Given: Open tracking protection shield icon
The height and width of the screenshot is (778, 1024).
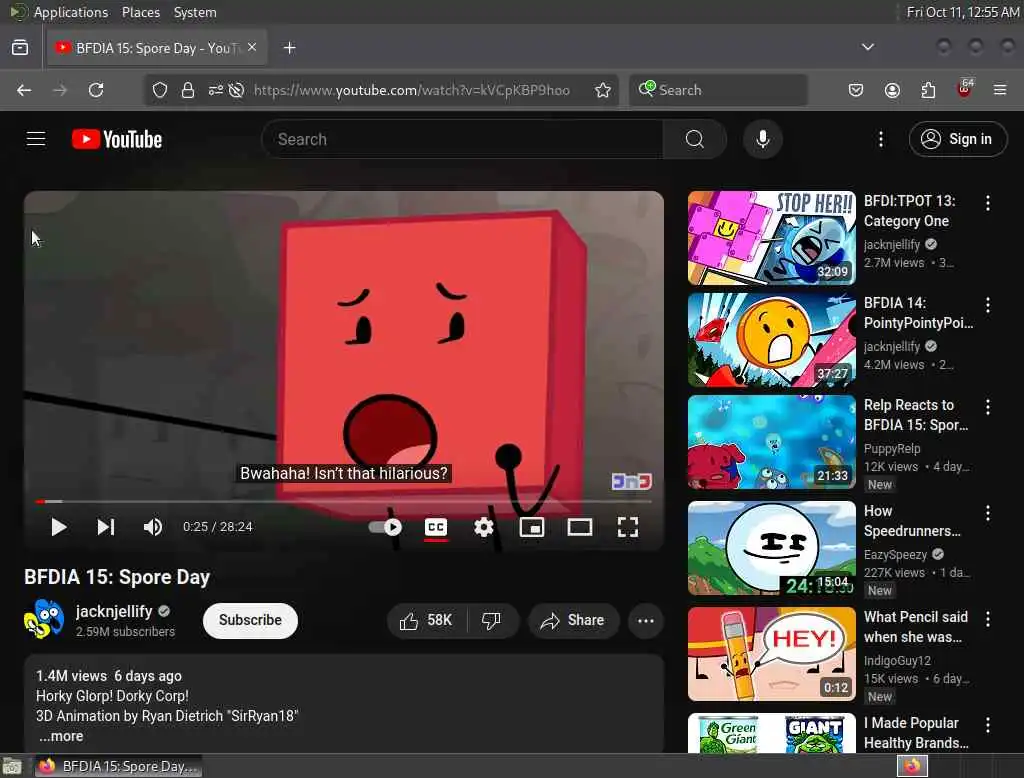Looking at the screenshot, I should coord(160,90).
